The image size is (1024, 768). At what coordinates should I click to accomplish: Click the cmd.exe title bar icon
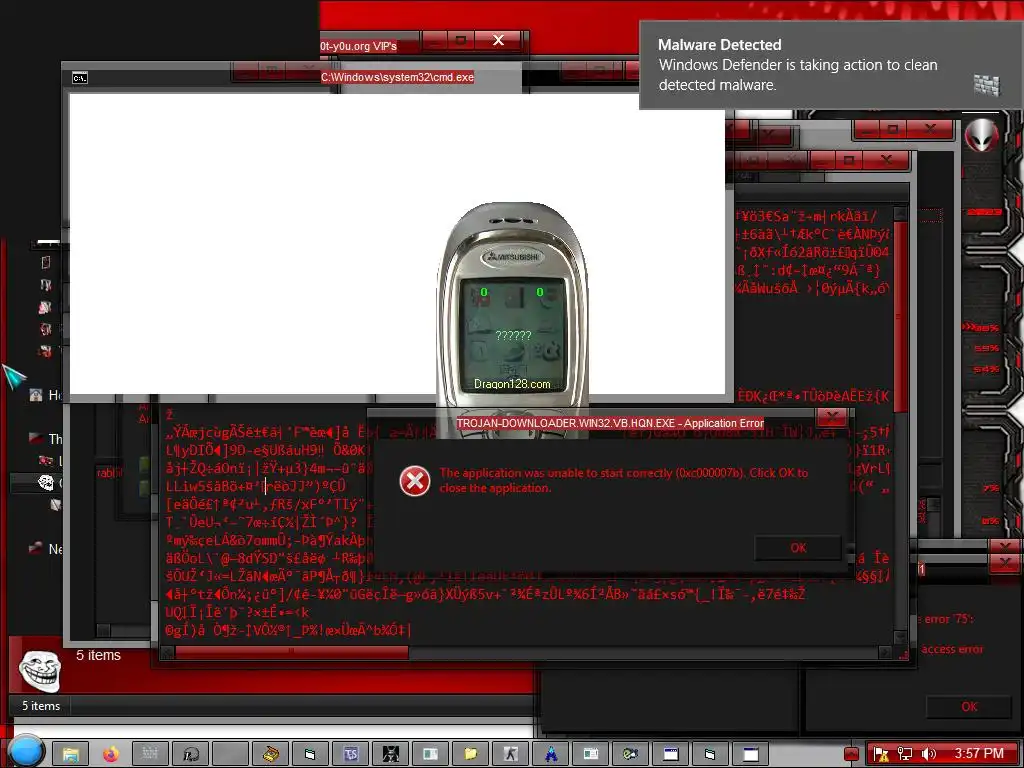tap(80, 78)
